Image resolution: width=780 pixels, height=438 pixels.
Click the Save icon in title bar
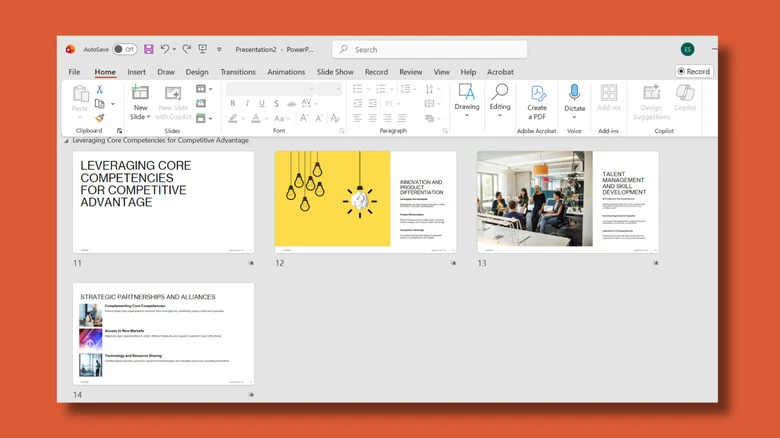(x=149, y=49)
